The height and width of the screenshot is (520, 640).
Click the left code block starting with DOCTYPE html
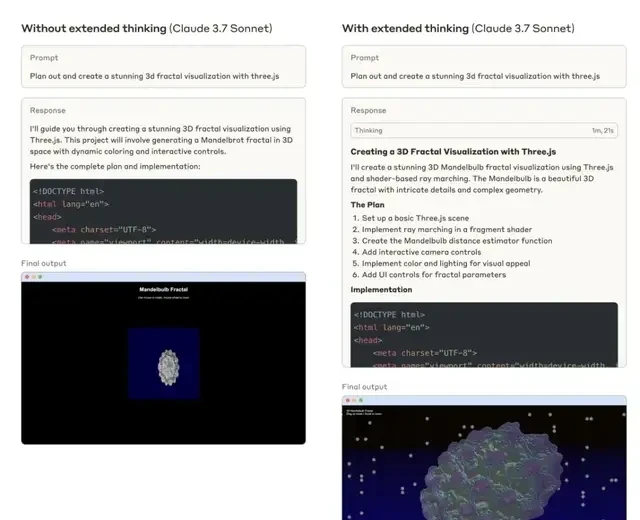tap(163, 211)
